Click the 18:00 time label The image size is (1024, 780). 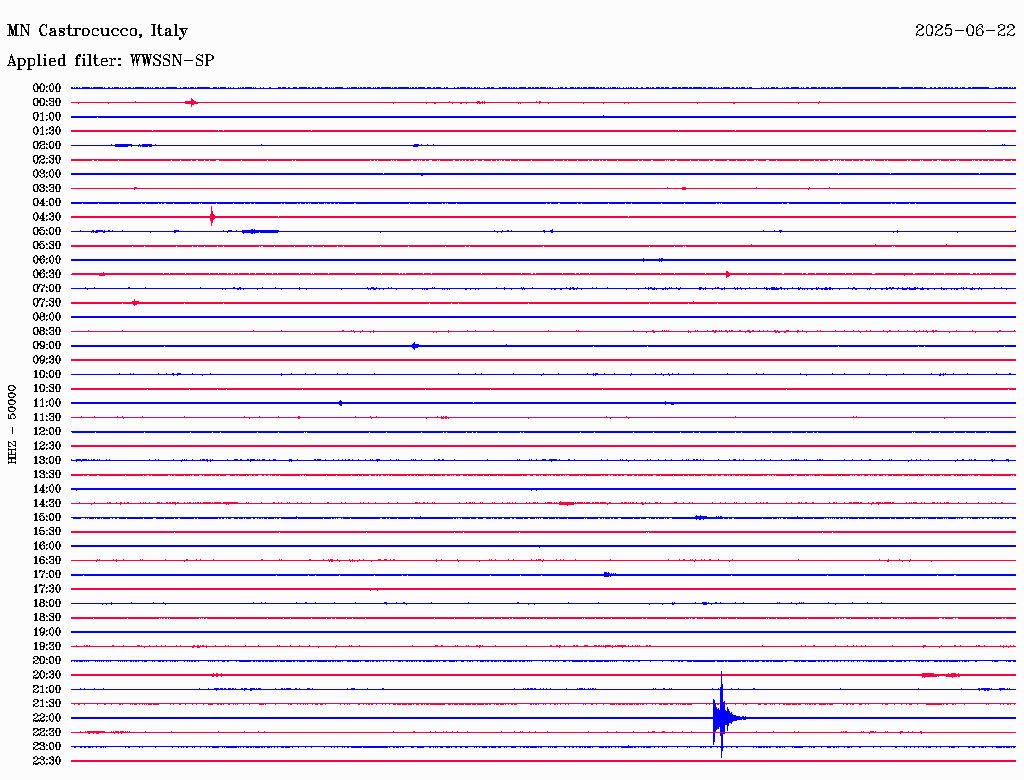47,604
